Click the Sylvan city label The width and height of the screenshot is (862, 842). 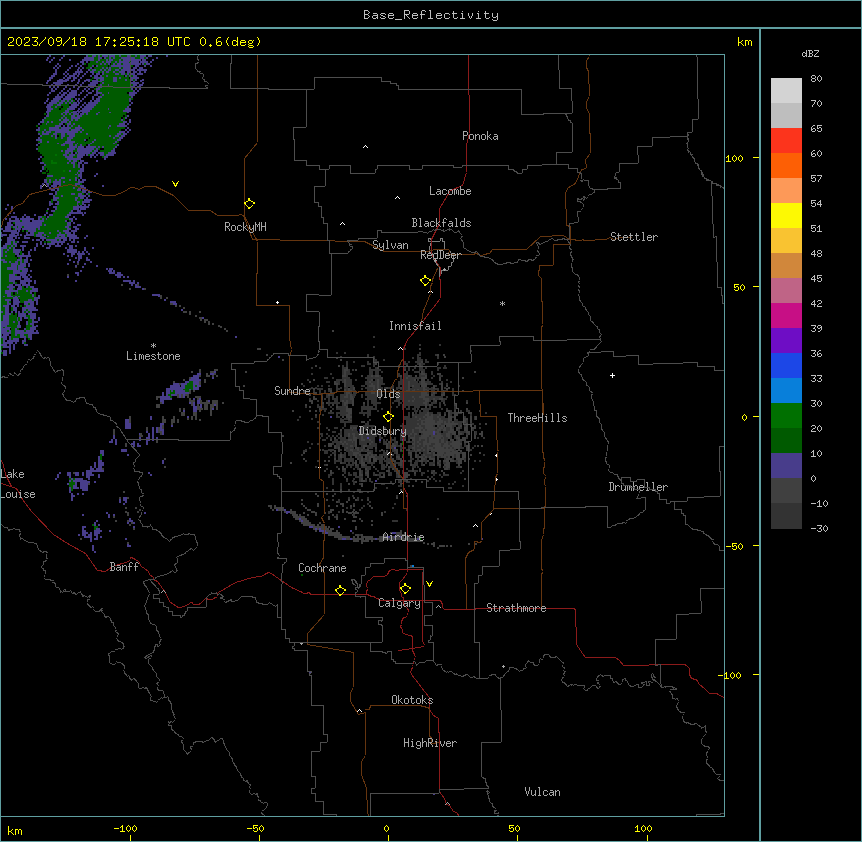(x=390, y=245)
